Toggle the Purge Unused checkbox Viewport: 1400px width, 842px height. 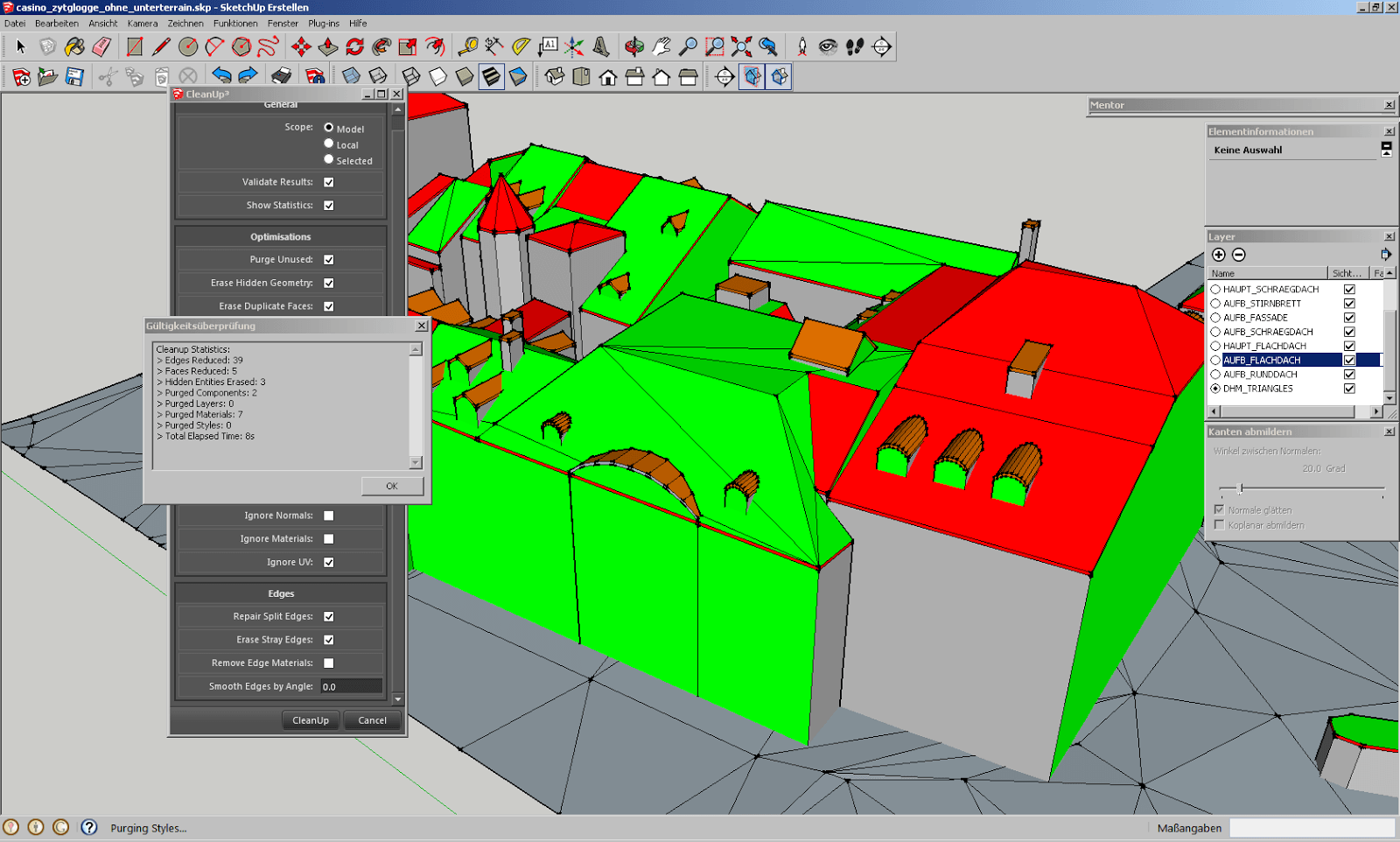pos(329,259)
